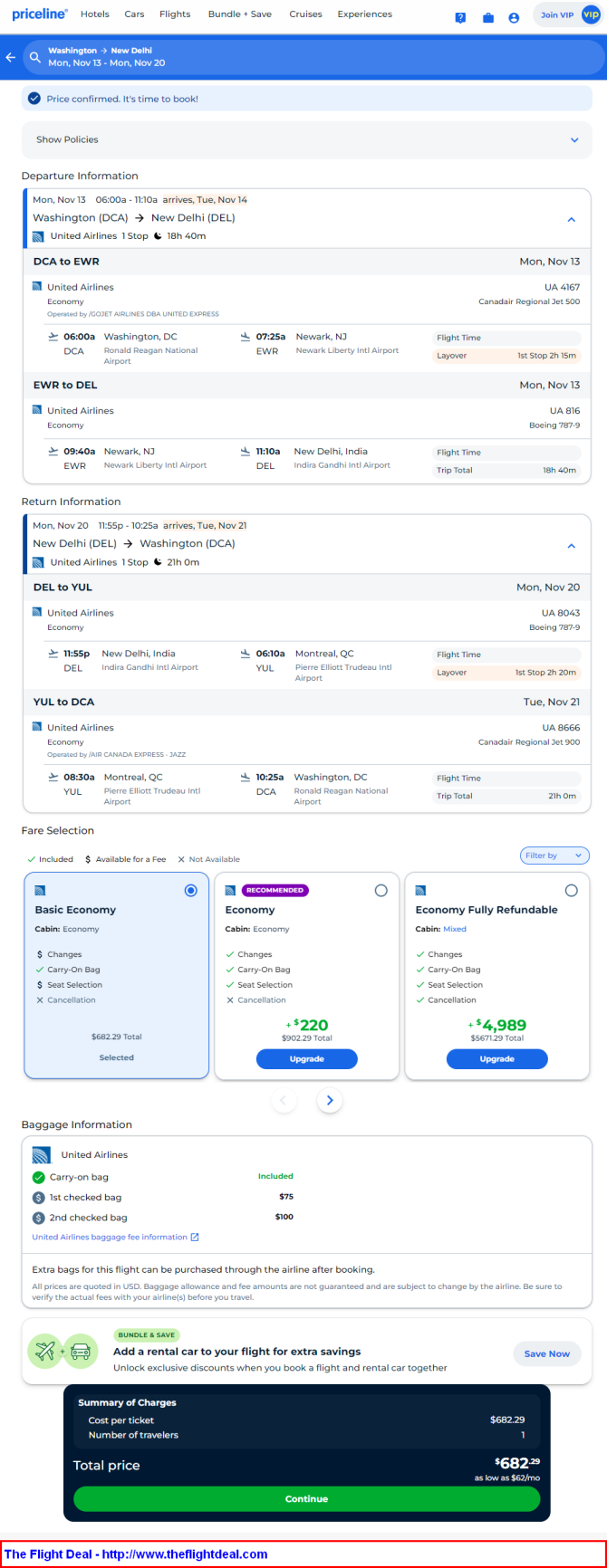Click the takeoff icon next to 06:00a DCA
The height and width of the screenshot is (1568, 607).
(53, 336)
